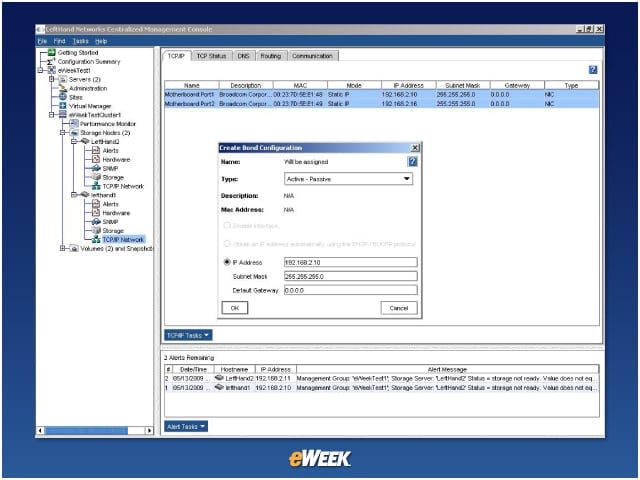640x480 pixels.
Task: Click the tree scrollbar right arrow
Action: pos(149,430)
